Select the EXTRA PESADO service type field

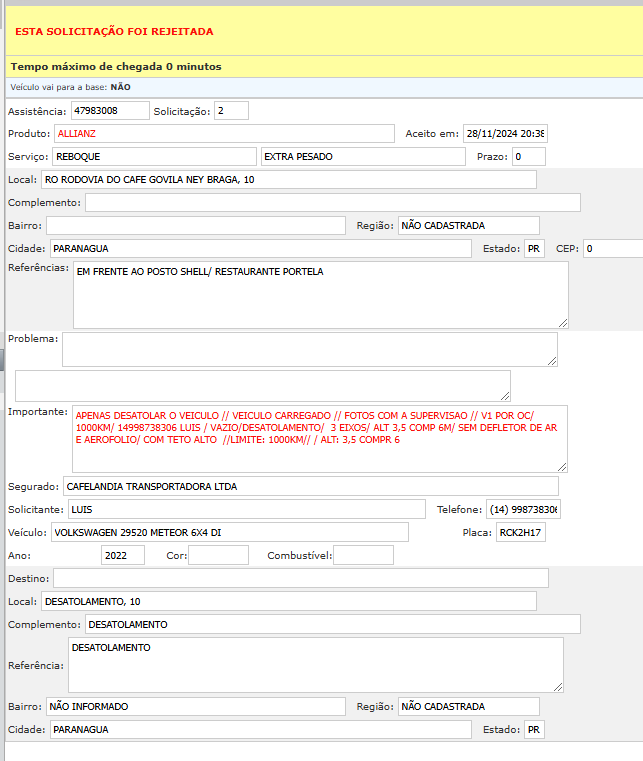pos(362,157)
